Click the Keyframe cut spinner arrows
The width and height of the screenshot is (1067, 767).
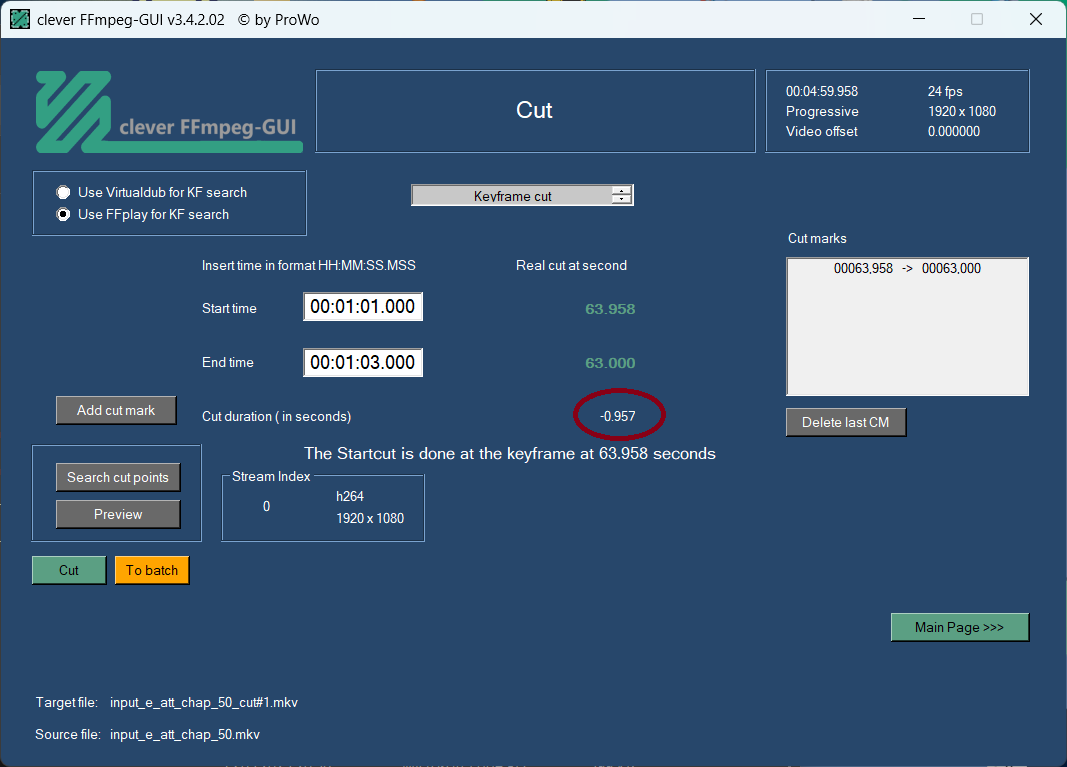[621, 195]
